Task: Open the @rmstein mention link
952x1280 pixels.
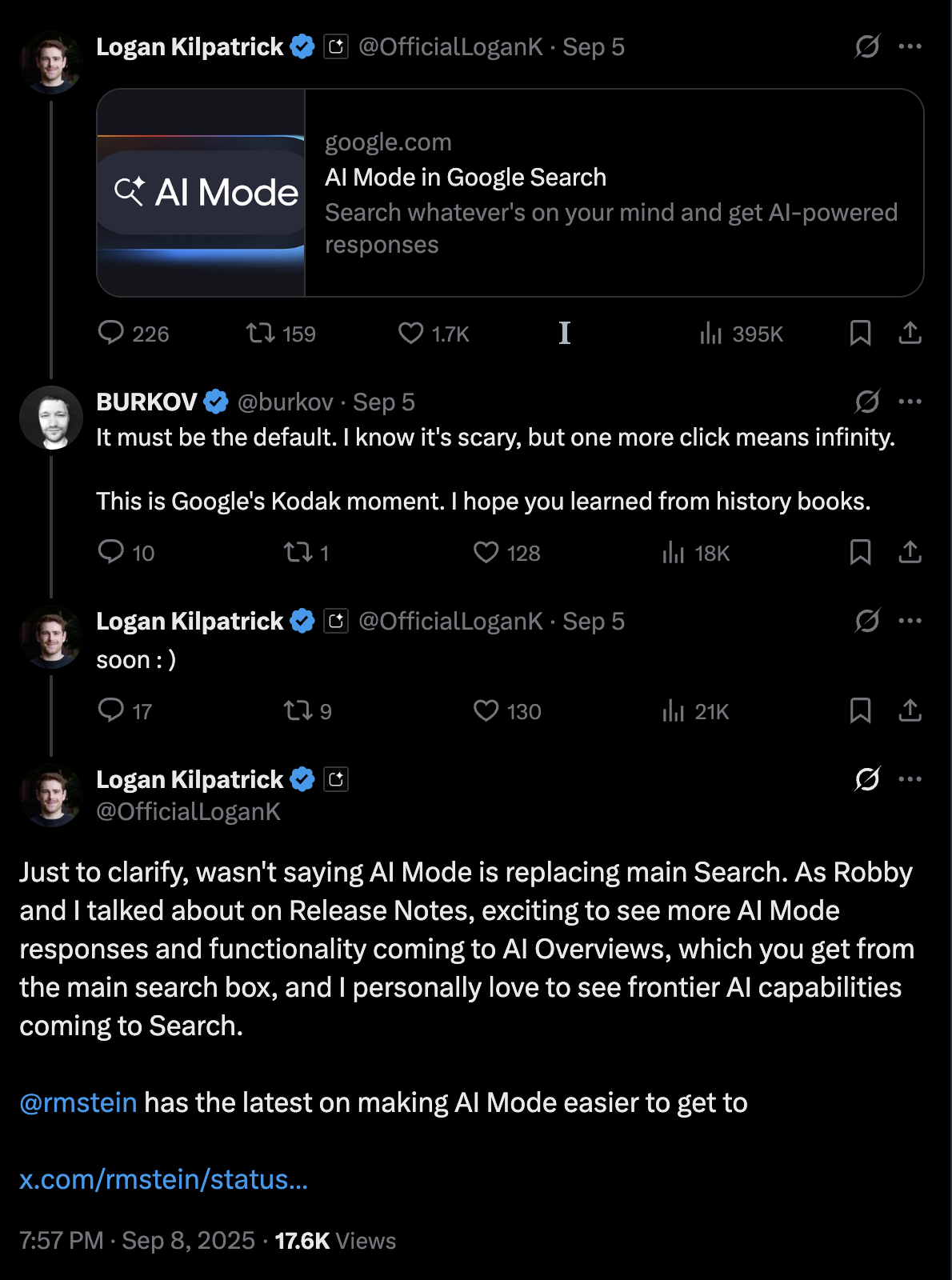Action: click(x=78, y=1102)
